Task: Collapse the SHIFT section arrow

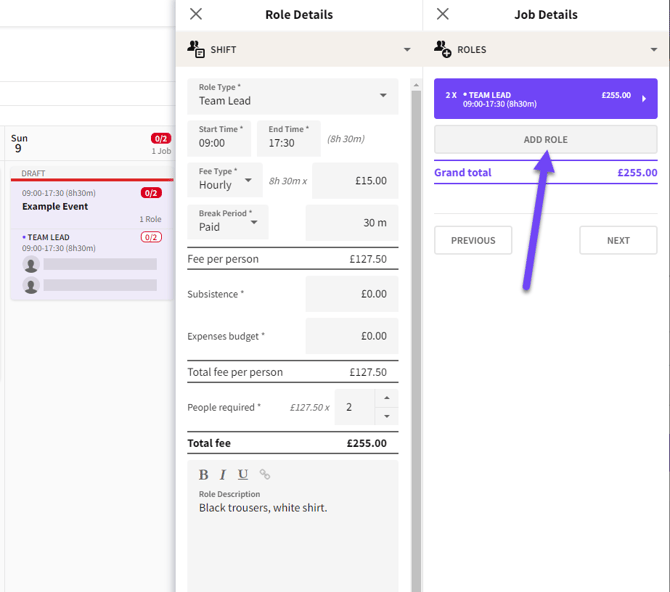Action: click(407, 50)
